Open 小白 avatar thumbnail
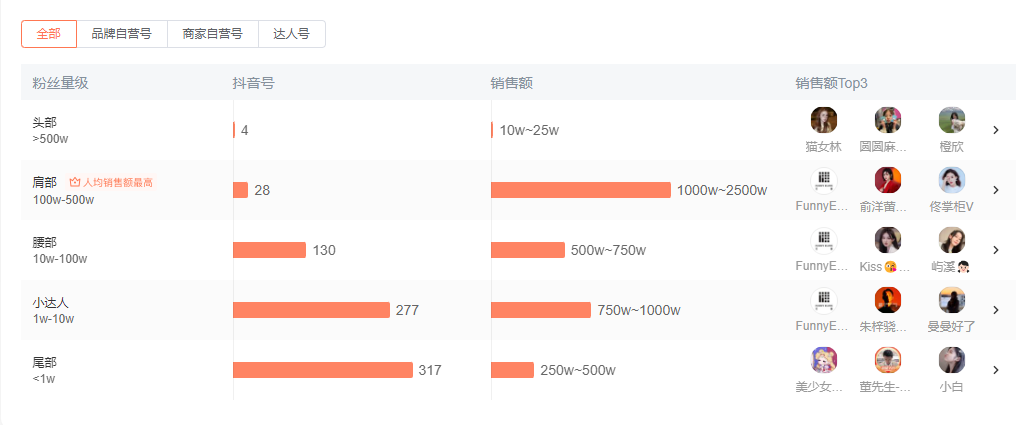This screenshot has height=425, width=1026. tap(952, 360)
